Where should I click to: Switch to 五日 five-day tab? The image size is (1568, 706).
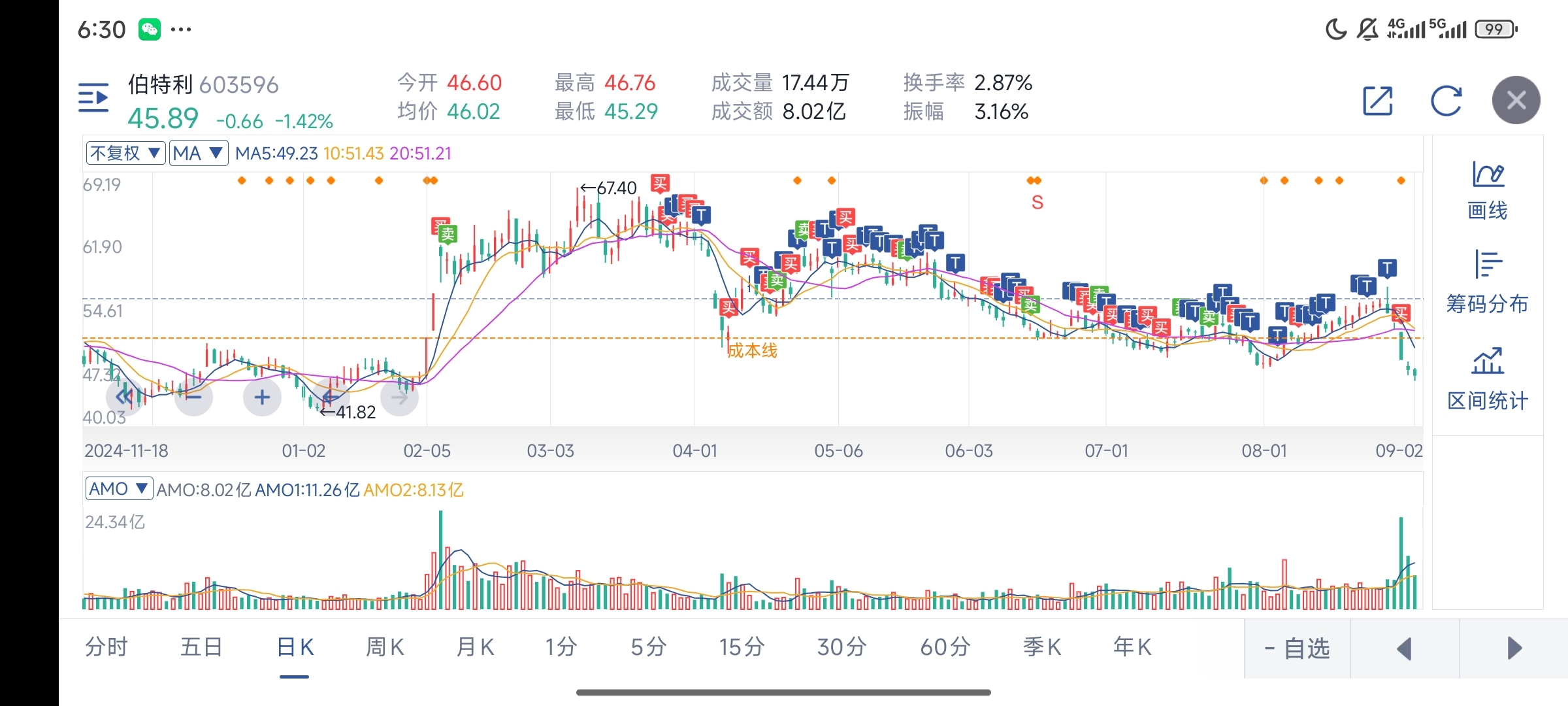[201, 647]
